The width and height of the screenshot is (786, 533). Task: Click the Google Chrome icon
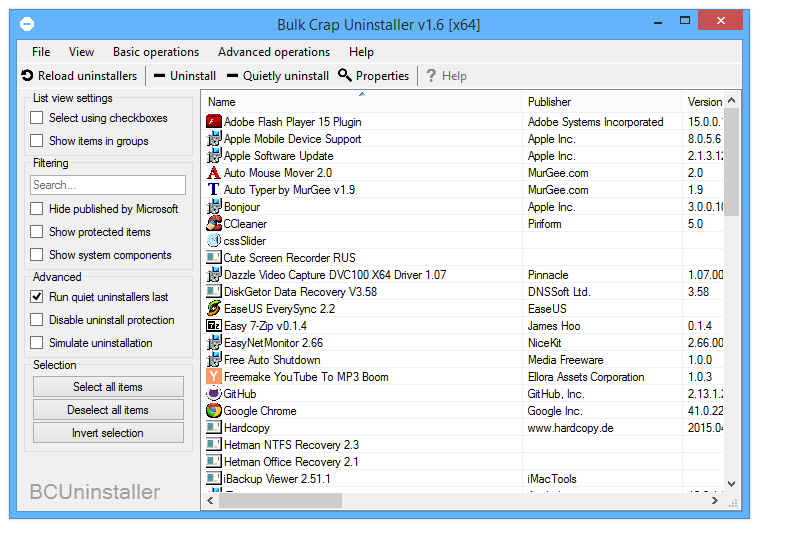[214, 411]
